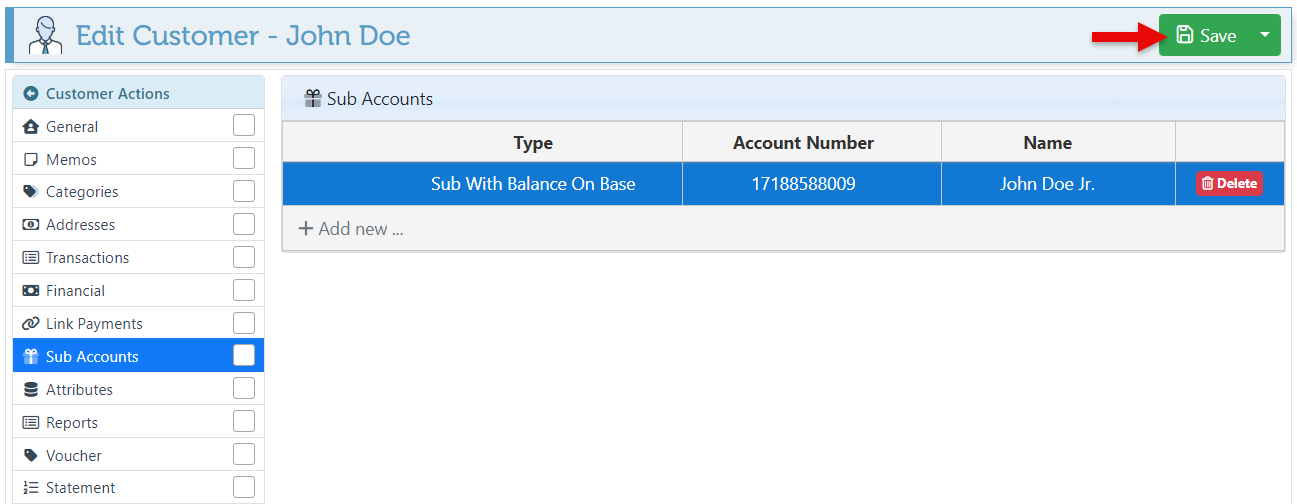Click the Statement numbered-list icon
The image size is (1297, 504).
30,488
